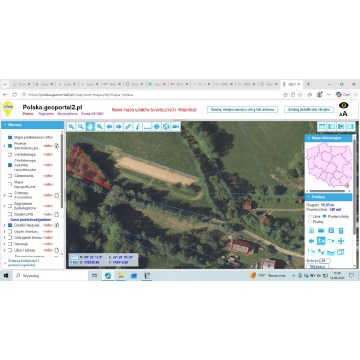This screenshot has height=360, width=360.
Task: Click the geoportal logo pin icon
Action: click(x=7, y=109)
